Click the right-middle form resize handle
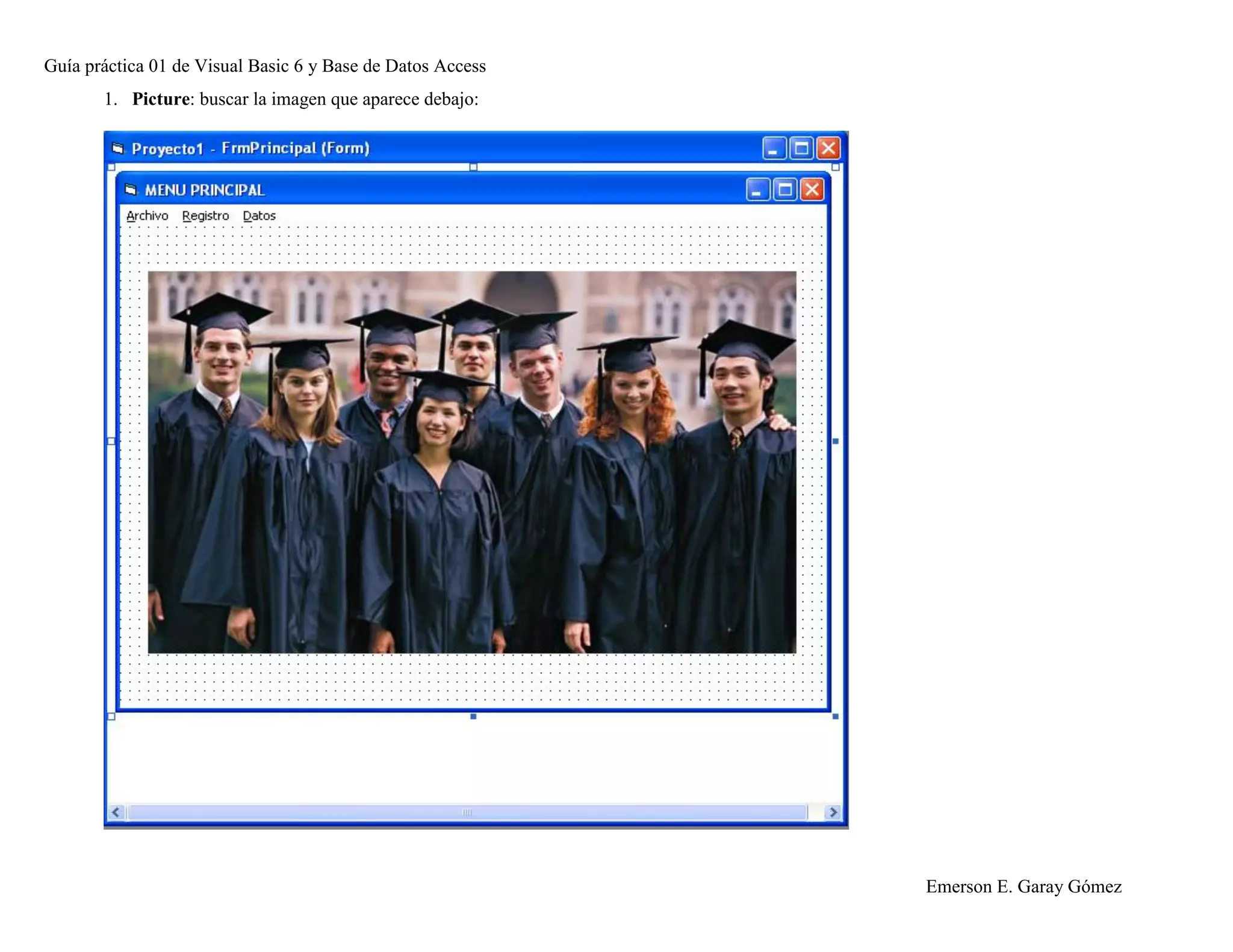 point(835,441)
